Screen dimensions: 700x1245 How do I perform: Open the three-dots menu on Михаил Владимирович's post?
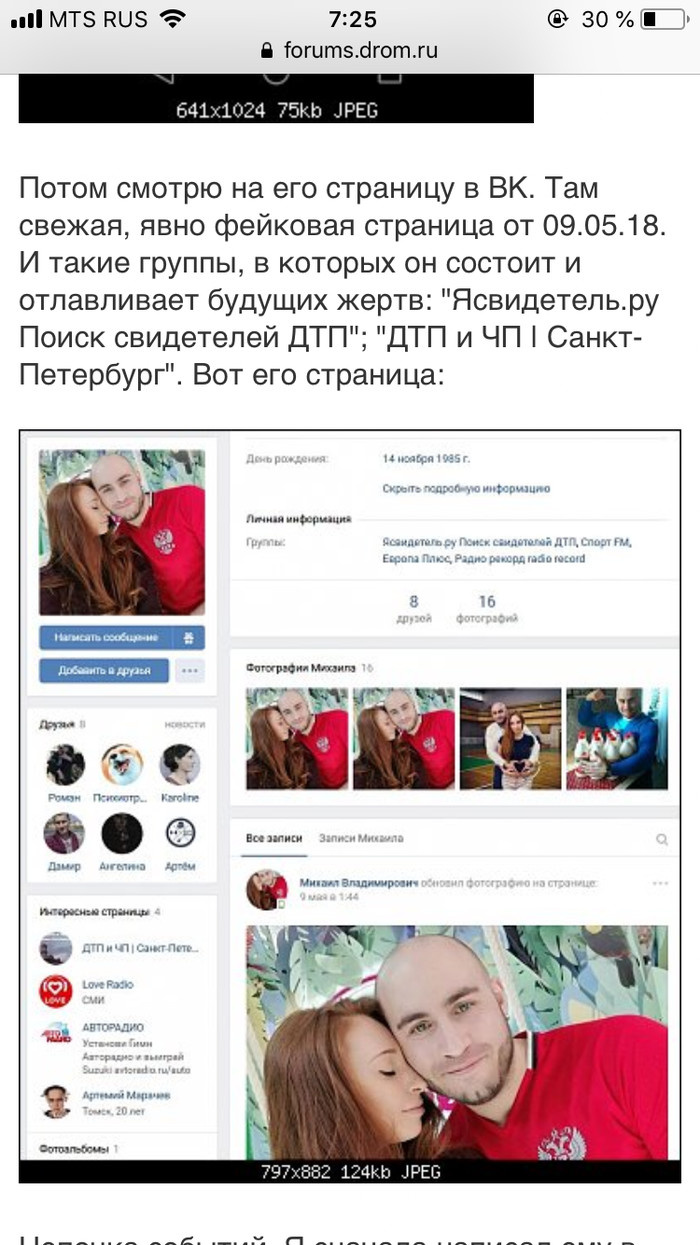pyautogui.click(x=660, y=883)
